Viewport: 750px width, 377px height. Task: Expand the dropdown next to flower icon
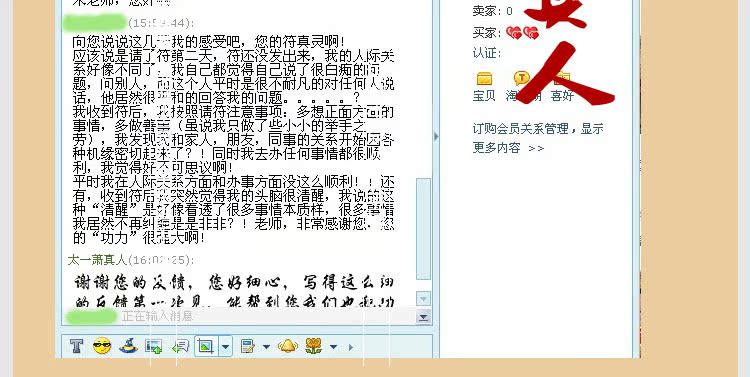(x=333, y=346)
